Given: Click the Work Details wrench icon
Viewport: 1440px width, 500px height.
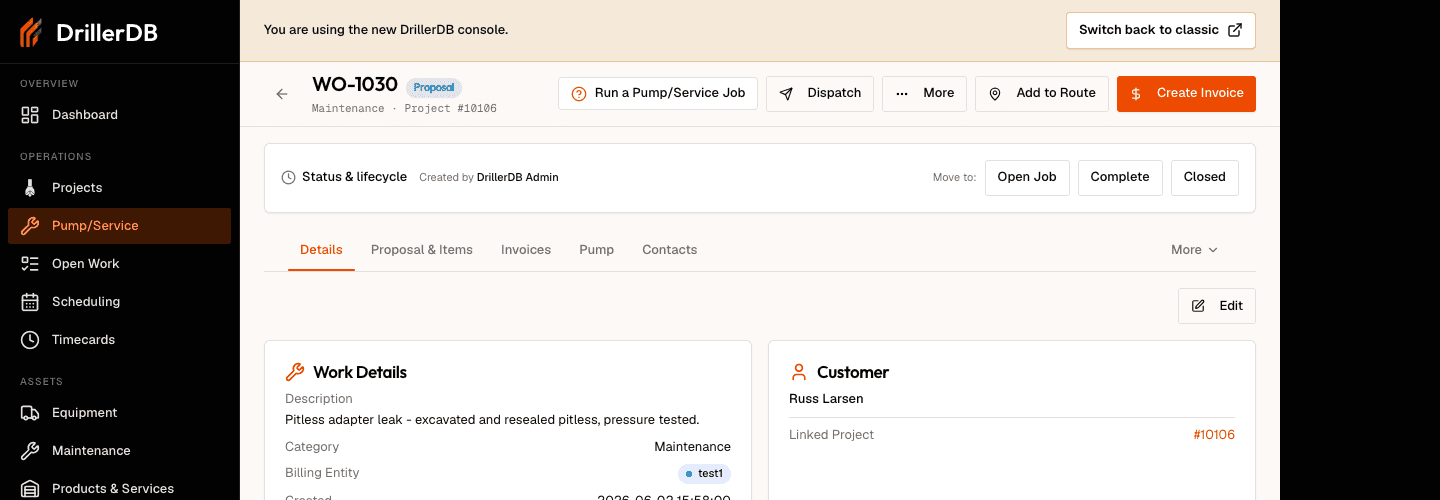Looking at the screenshot, I should tap(295, 372).
